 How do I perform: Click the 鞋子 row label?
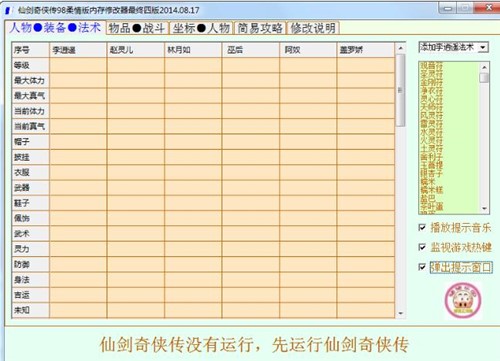tap(30, 203)
